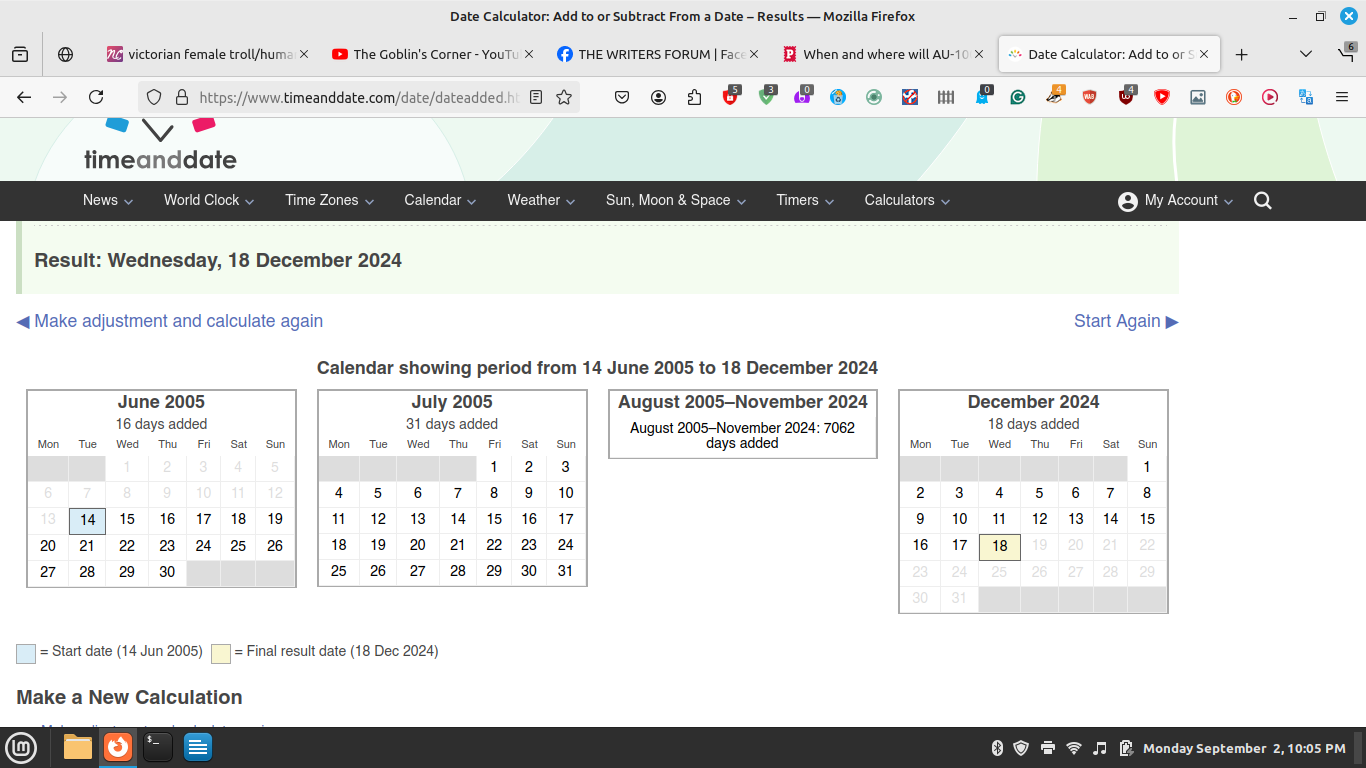1366x768 pixels.
Task: Click the Start Again link
Action: coord(1126,321)
